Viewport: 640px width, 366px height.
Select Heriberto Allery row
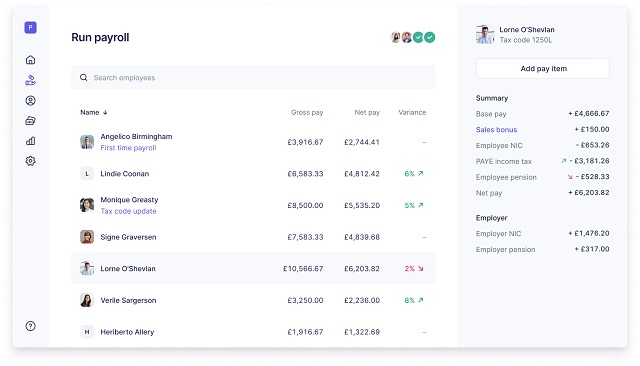point(253,332)
